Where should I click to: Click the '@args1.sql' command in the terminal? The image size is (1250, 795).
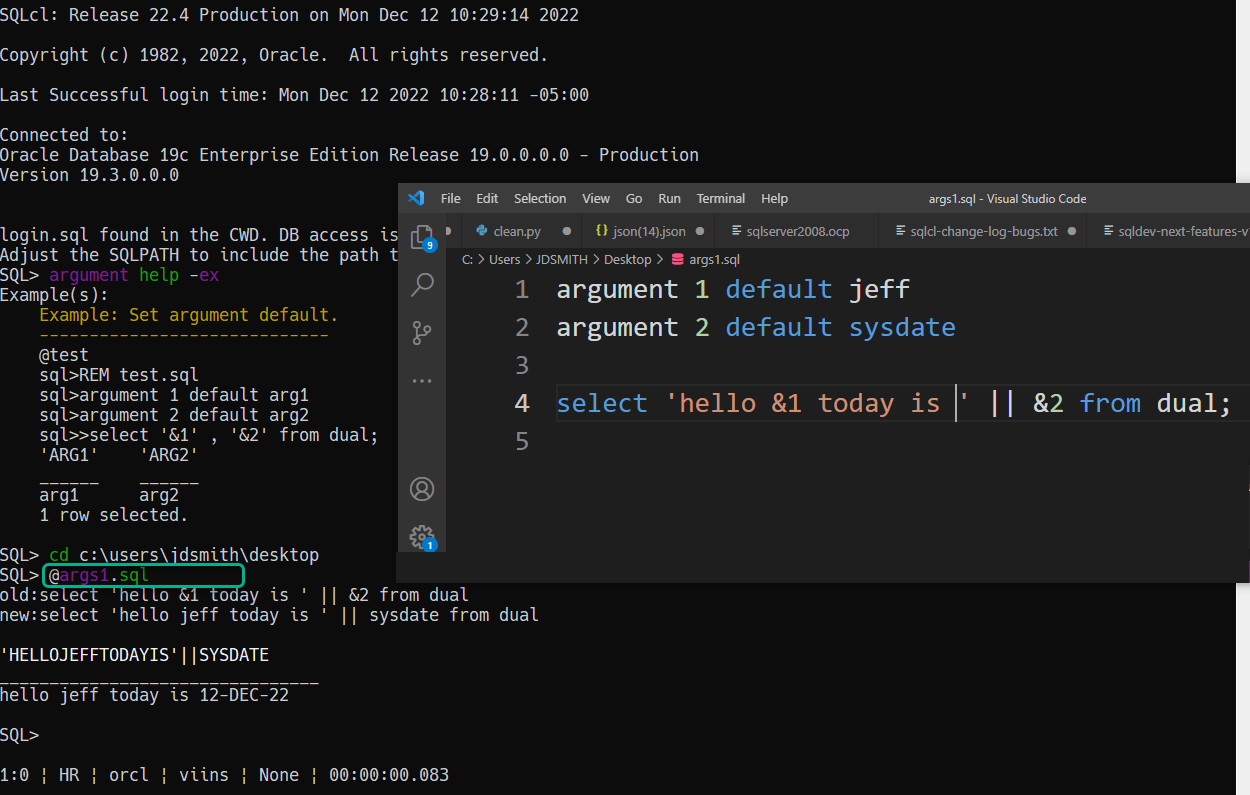point(99,575)
